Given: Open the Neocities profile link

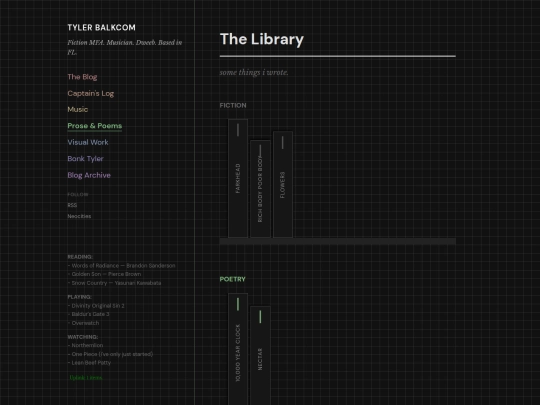Looking at the screenshot, I should pos(79,216).
